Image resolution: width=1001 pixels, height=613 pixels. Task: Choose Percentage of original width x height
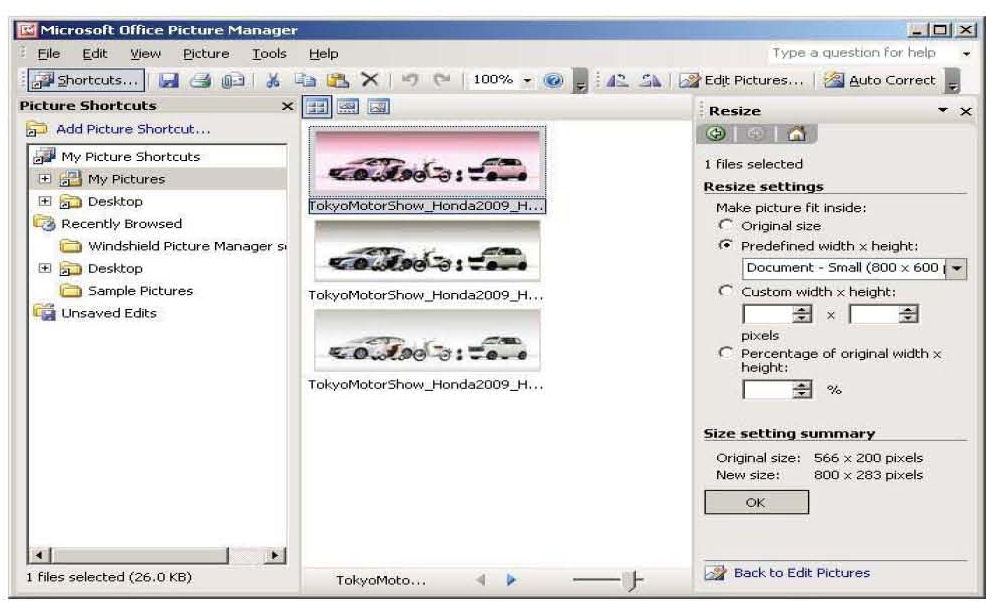click(x=726, y=354)
